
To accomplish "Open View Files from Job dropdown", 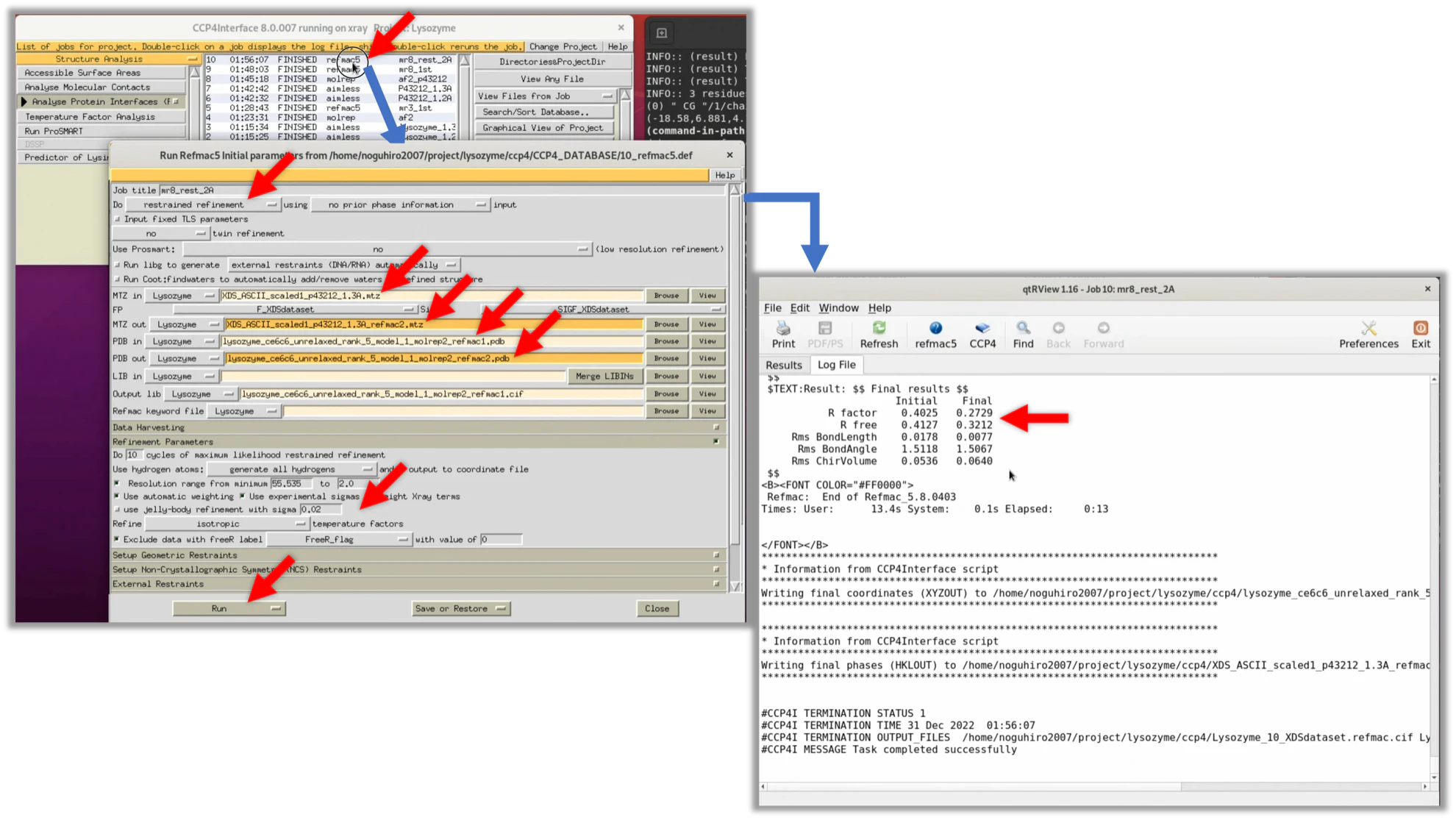I will pyautogui.click(x=544, y=96).
